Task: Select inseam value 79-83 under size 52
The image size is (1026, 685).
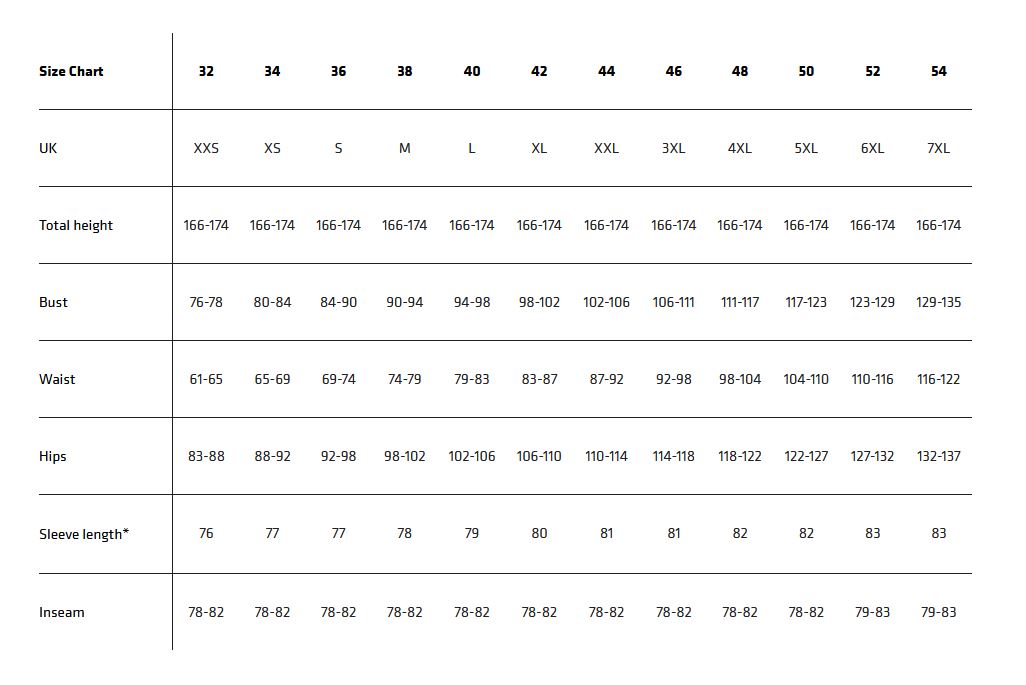Action: click(x=872, y=612)
